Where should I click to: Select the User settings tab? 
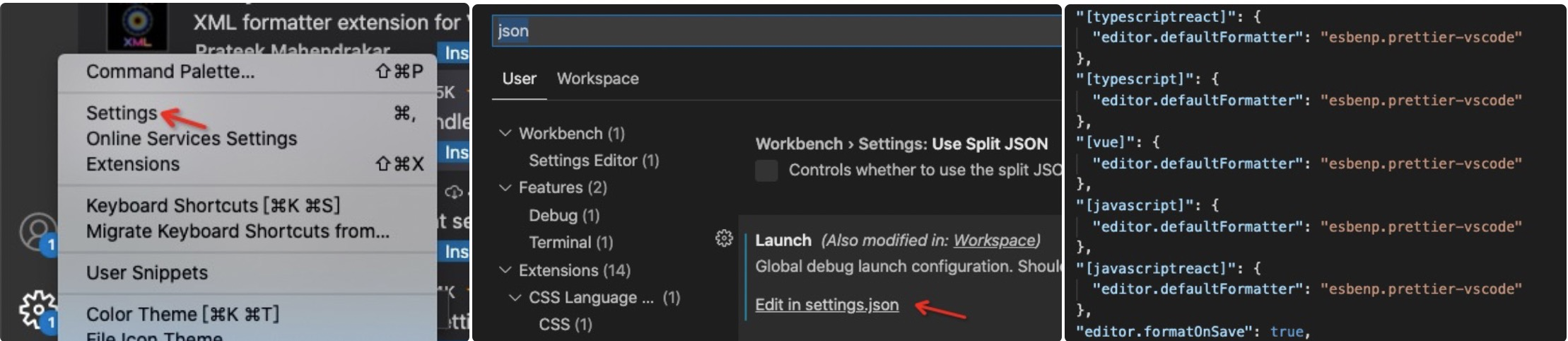click(x=519, y=79)
